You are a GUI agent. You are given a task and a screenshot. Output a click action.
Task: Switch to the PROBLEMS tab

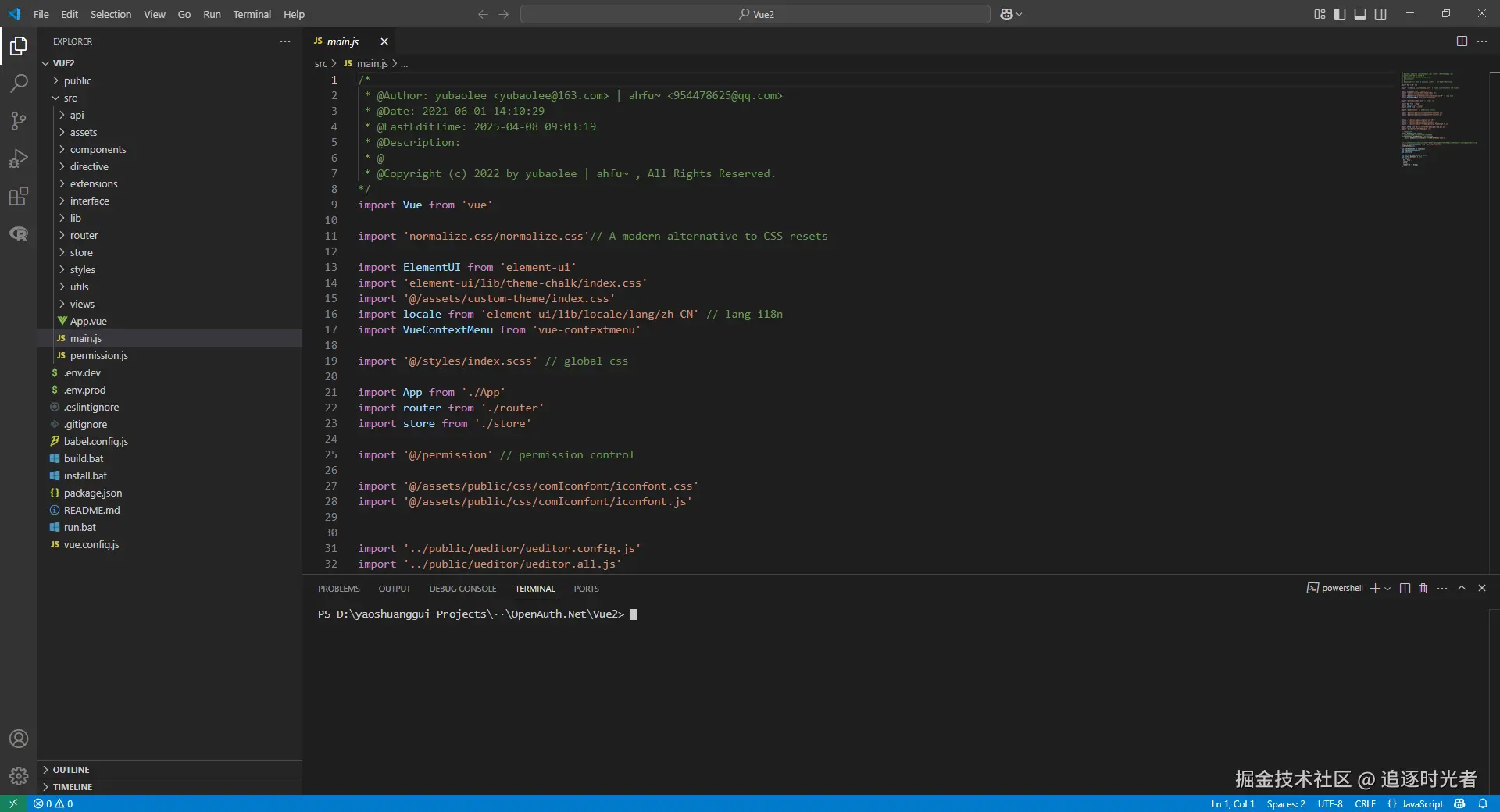pos(338,589)
